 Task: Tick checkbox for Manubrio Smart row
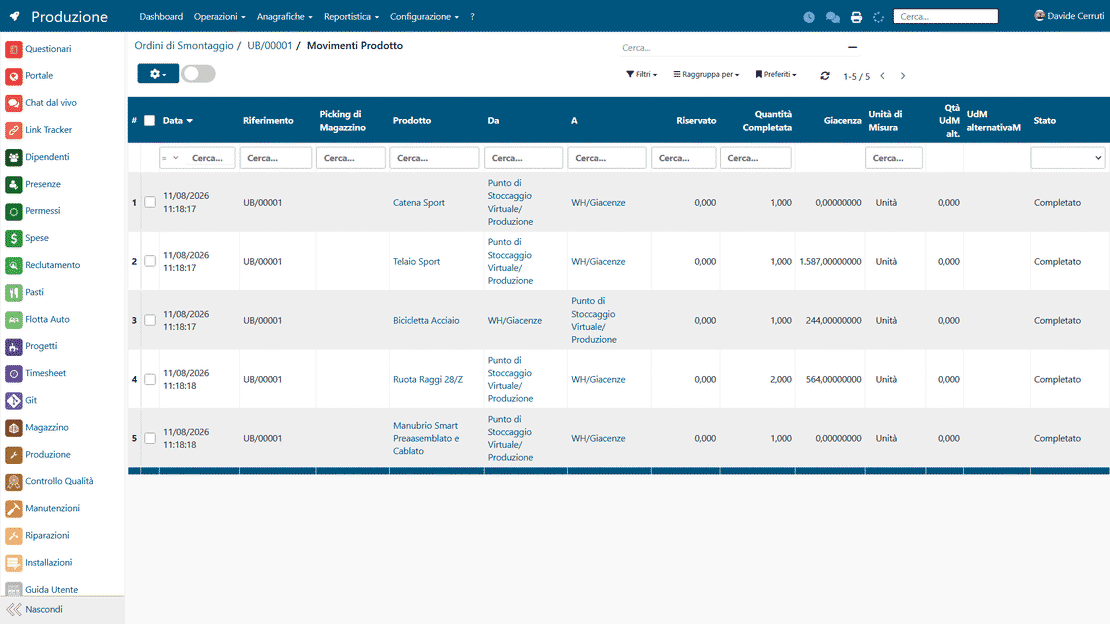(150, 438)
